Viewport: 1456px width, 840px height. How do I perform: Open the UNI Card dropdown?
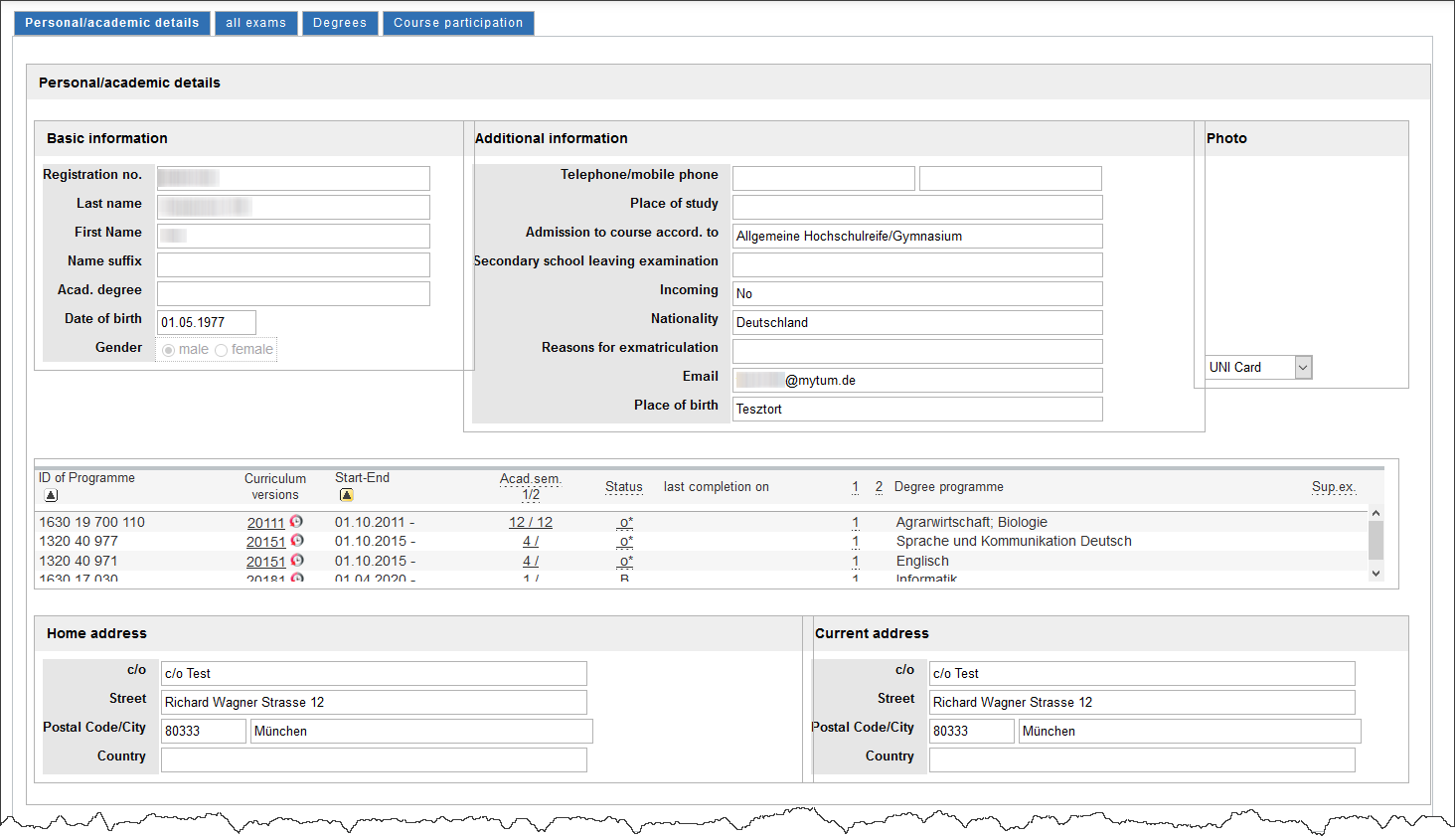1303,368
